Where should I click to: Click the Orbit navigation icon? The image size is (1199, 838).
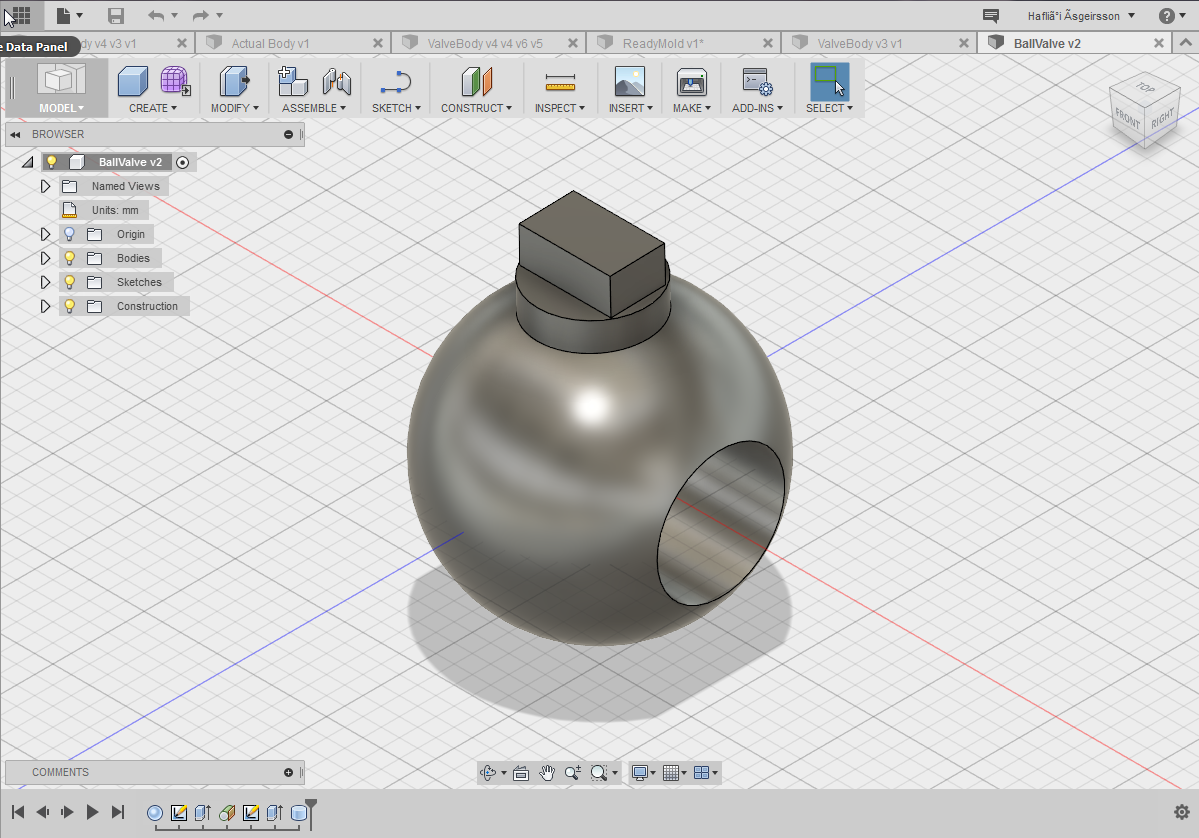pyautogui.click(x=487, y=773)
